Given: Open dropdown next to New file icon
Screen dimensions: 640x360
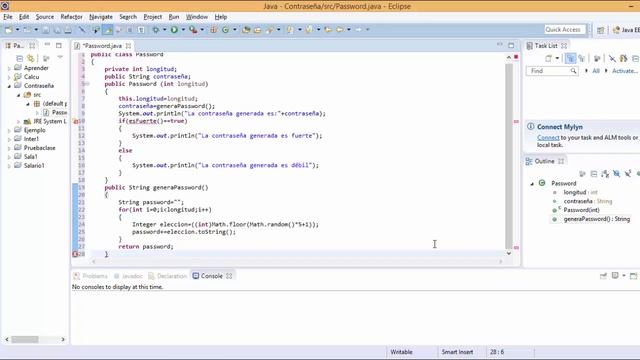Looking at the screenshot, I should click(17, 30).
